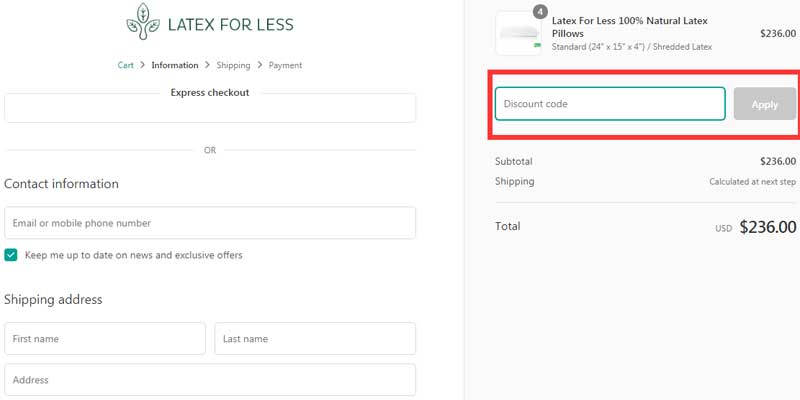The height and width of the screenshot is (400, 800).
Task: Select the Payment breadcrumb step
Action: pyautogui.click(x=285, y=65)
